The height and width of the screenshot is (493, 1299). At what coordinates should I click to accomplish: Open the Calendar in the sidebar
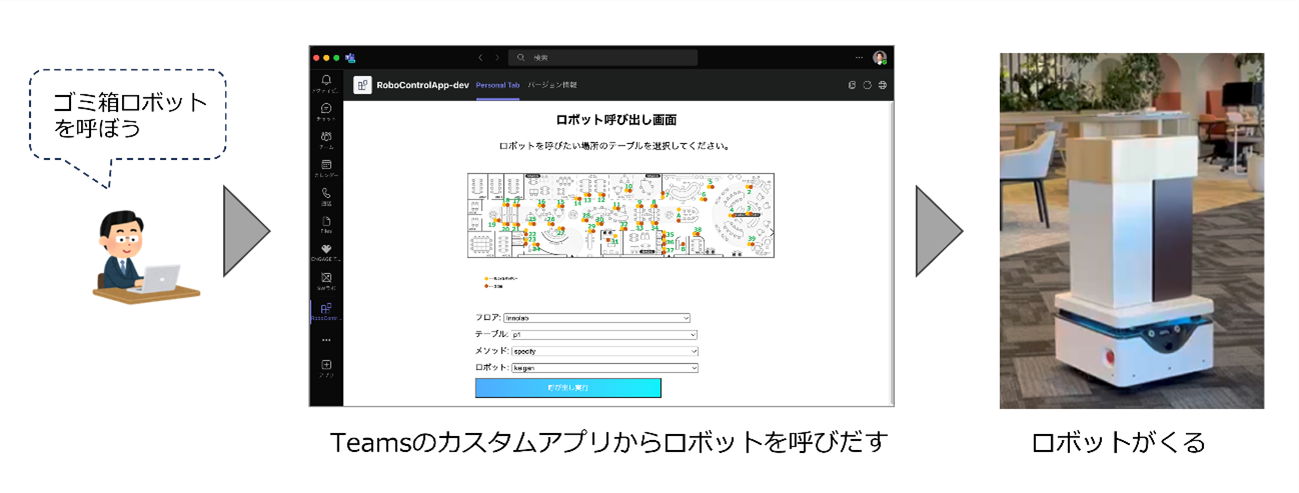pos(326,166)
